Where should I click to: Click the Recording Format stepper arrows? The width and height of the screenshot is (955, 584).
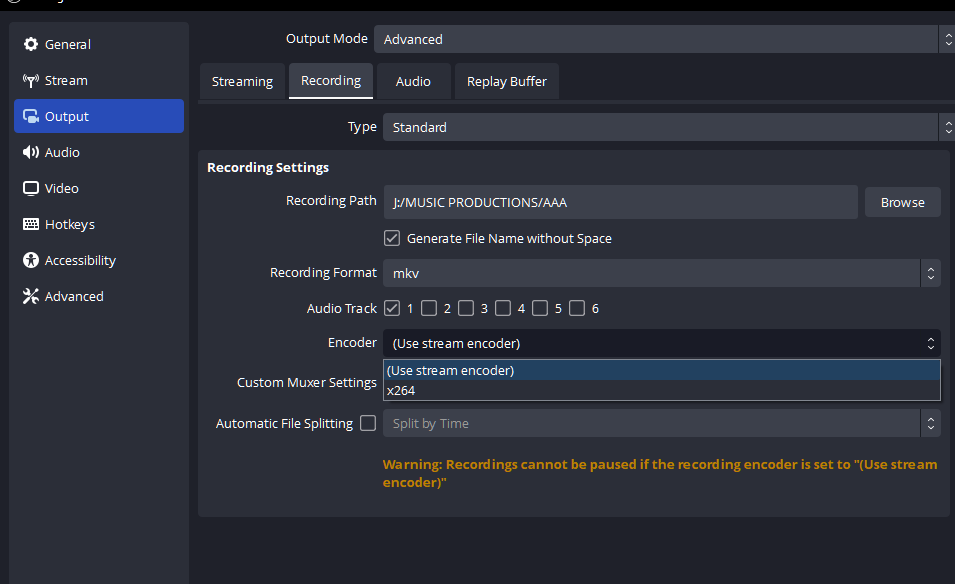931,272
